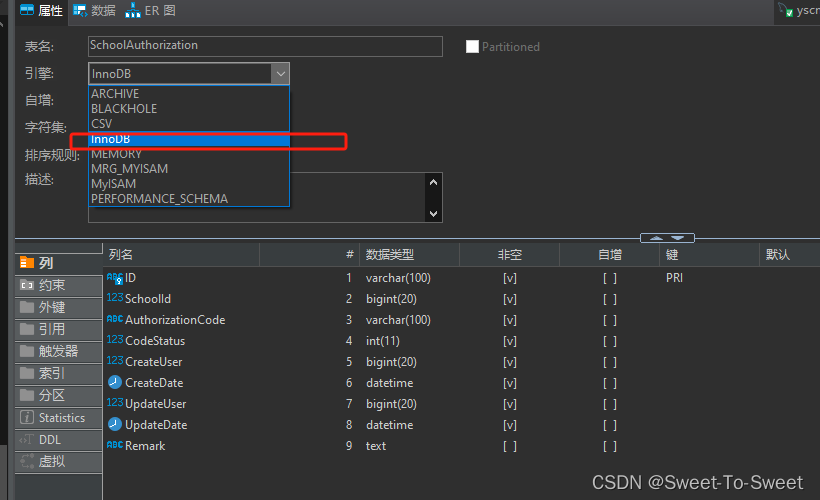Open the 触发器 triggers section

tap(59, 351)
